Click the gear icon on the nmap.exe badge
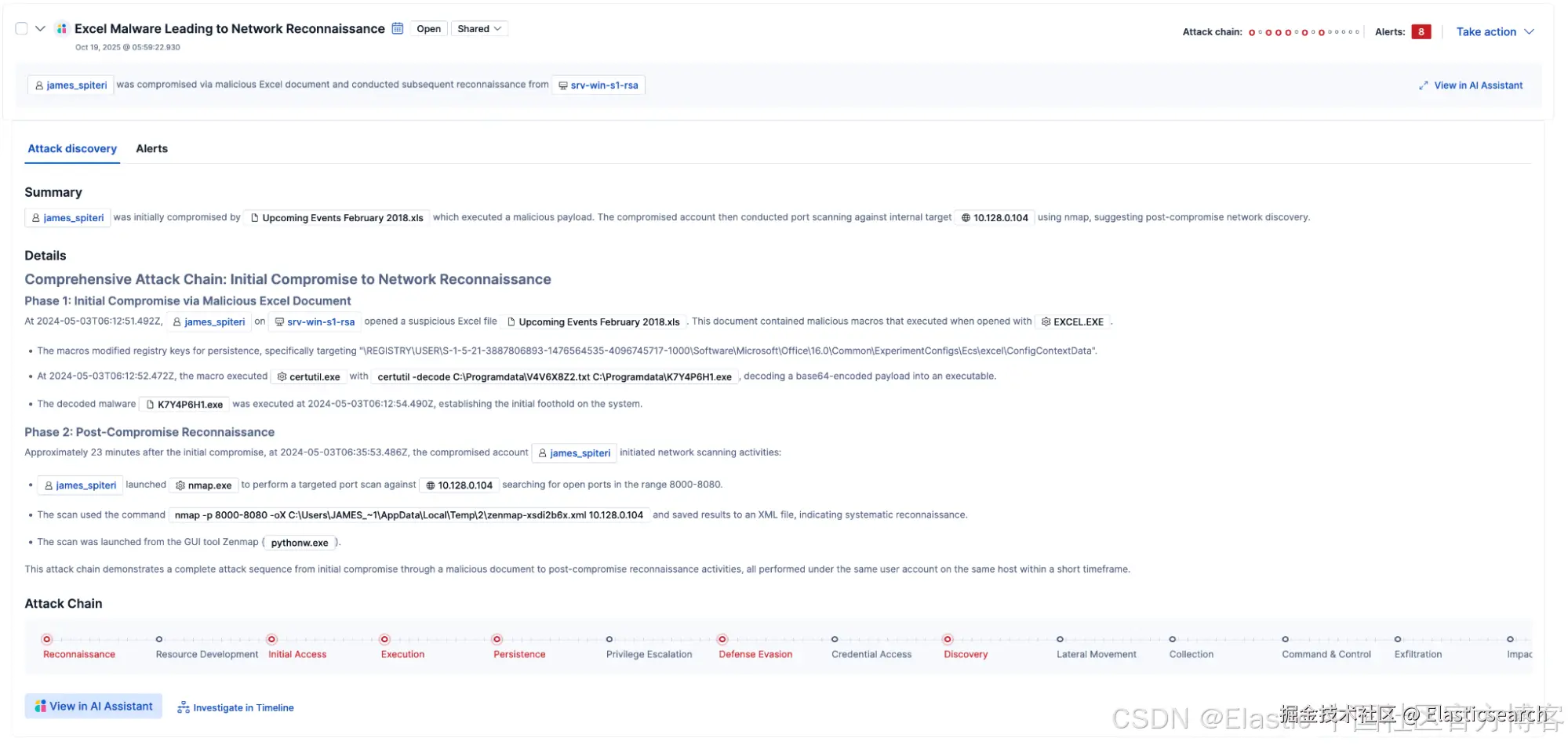The image size is (1568, 745). point(180,485)
